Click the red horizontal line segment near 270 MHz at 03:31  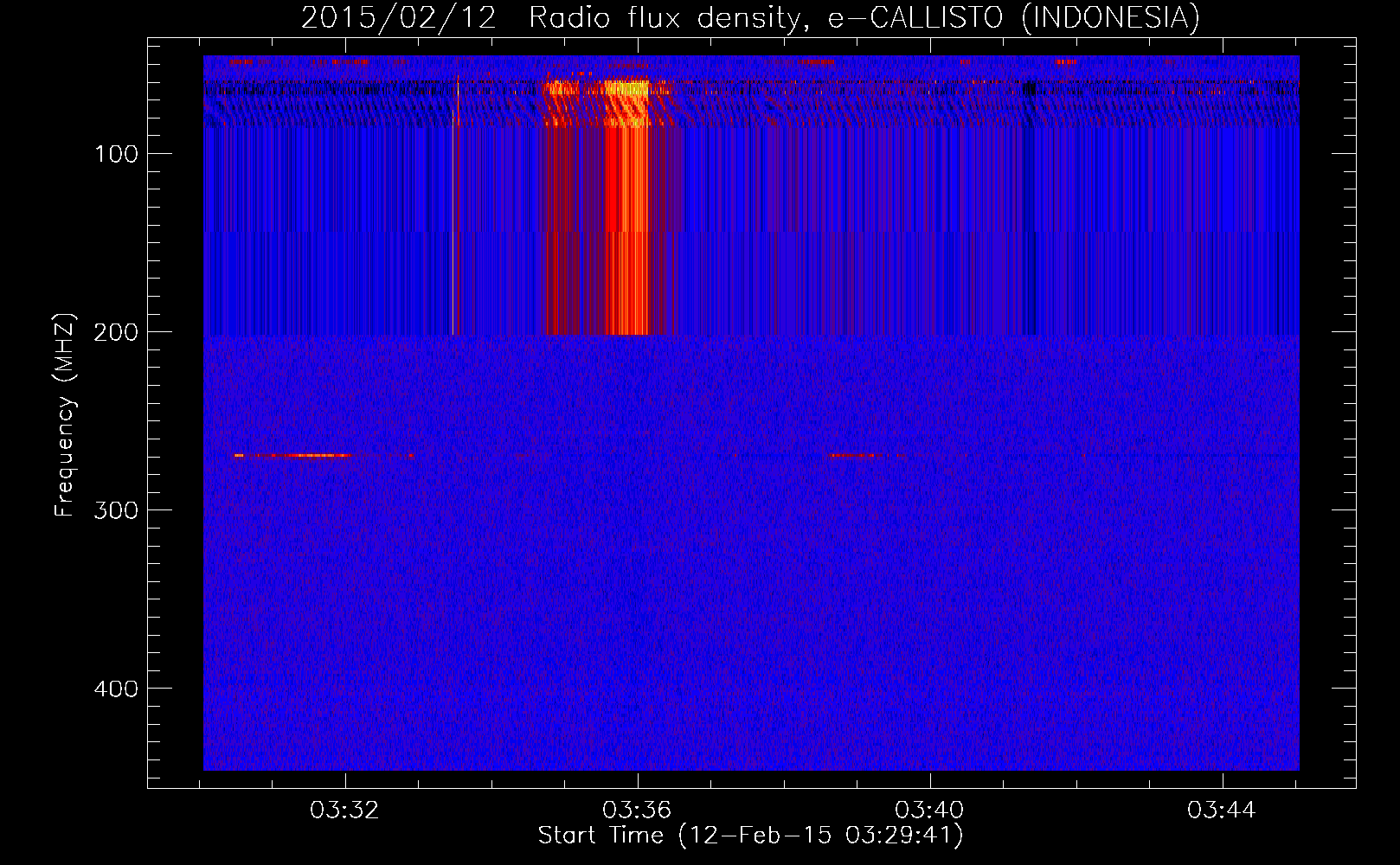292,455
